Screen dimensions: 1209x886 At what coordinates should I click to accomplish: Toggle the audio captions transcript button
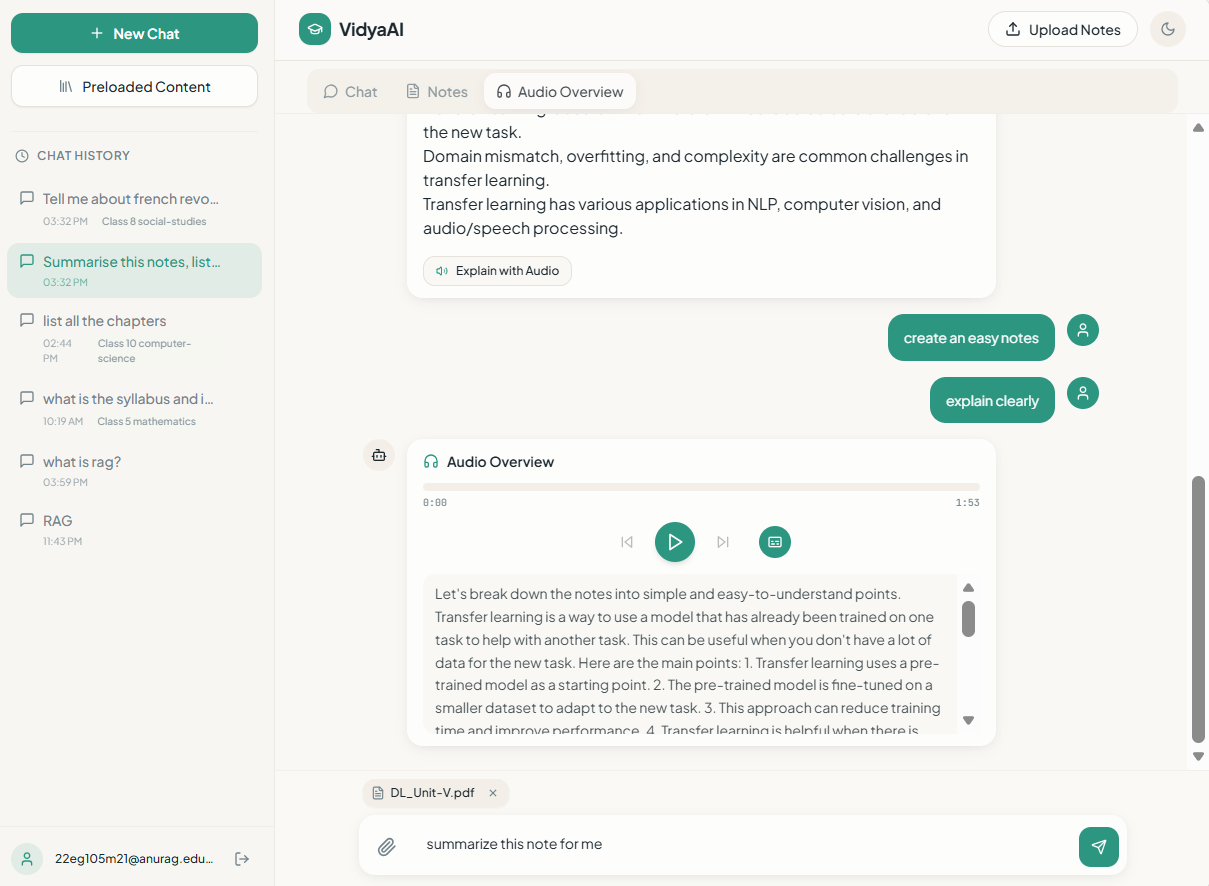pyautogui.click(x=775, y=542)
